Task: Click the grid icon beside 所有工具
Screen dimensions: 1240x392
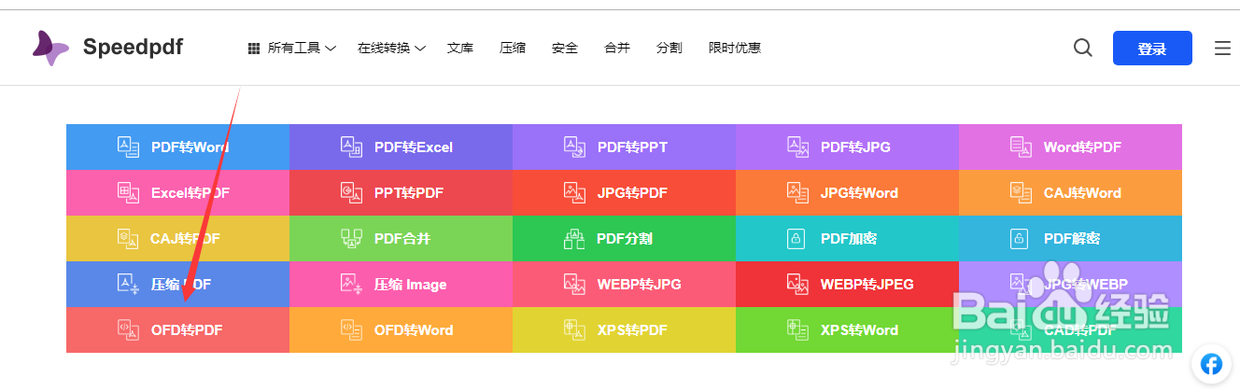Action: [x=254, y=48]
